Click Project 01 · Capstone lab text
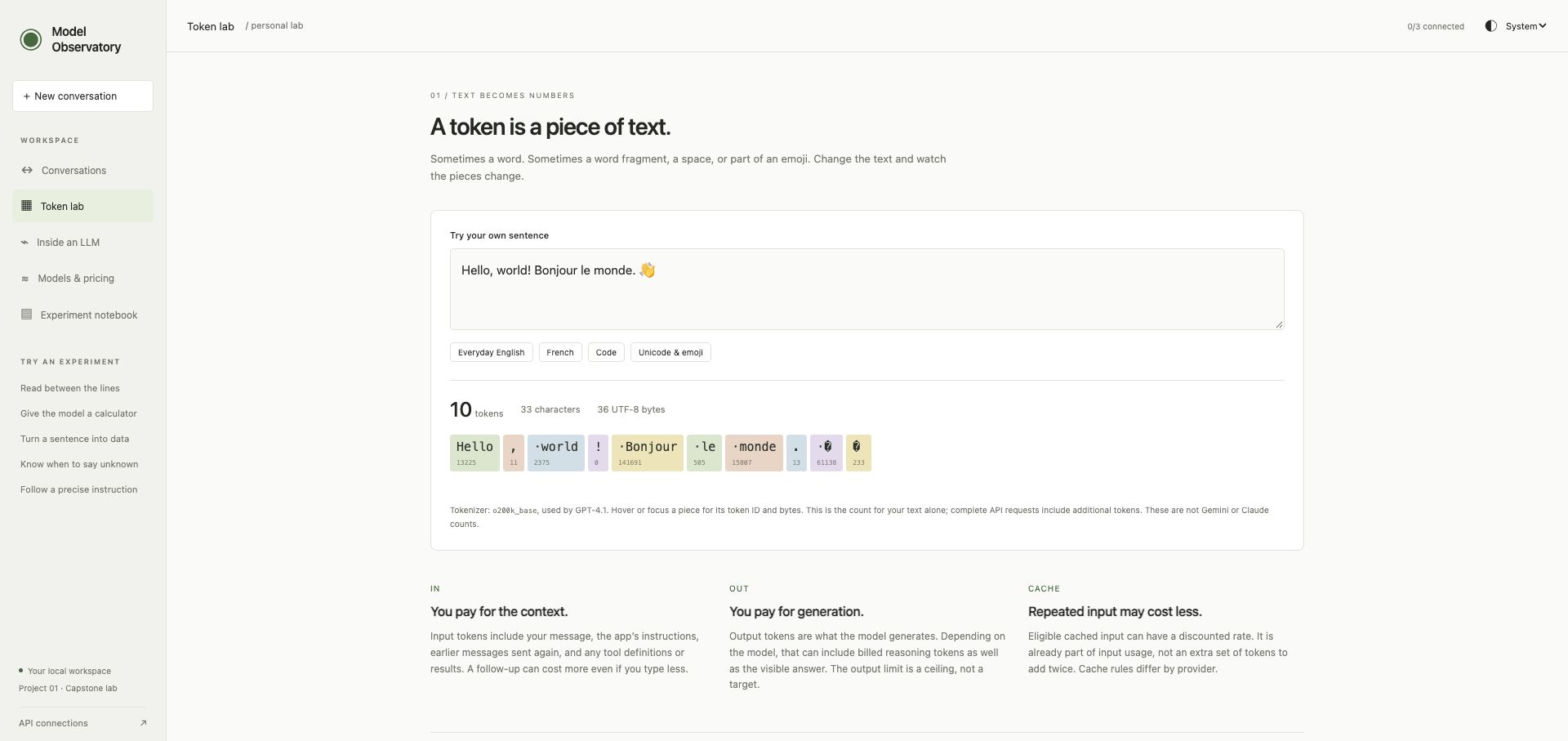The width and height of the screenshot is (1568, 741). pyautogui.click(x=68, y=688)
